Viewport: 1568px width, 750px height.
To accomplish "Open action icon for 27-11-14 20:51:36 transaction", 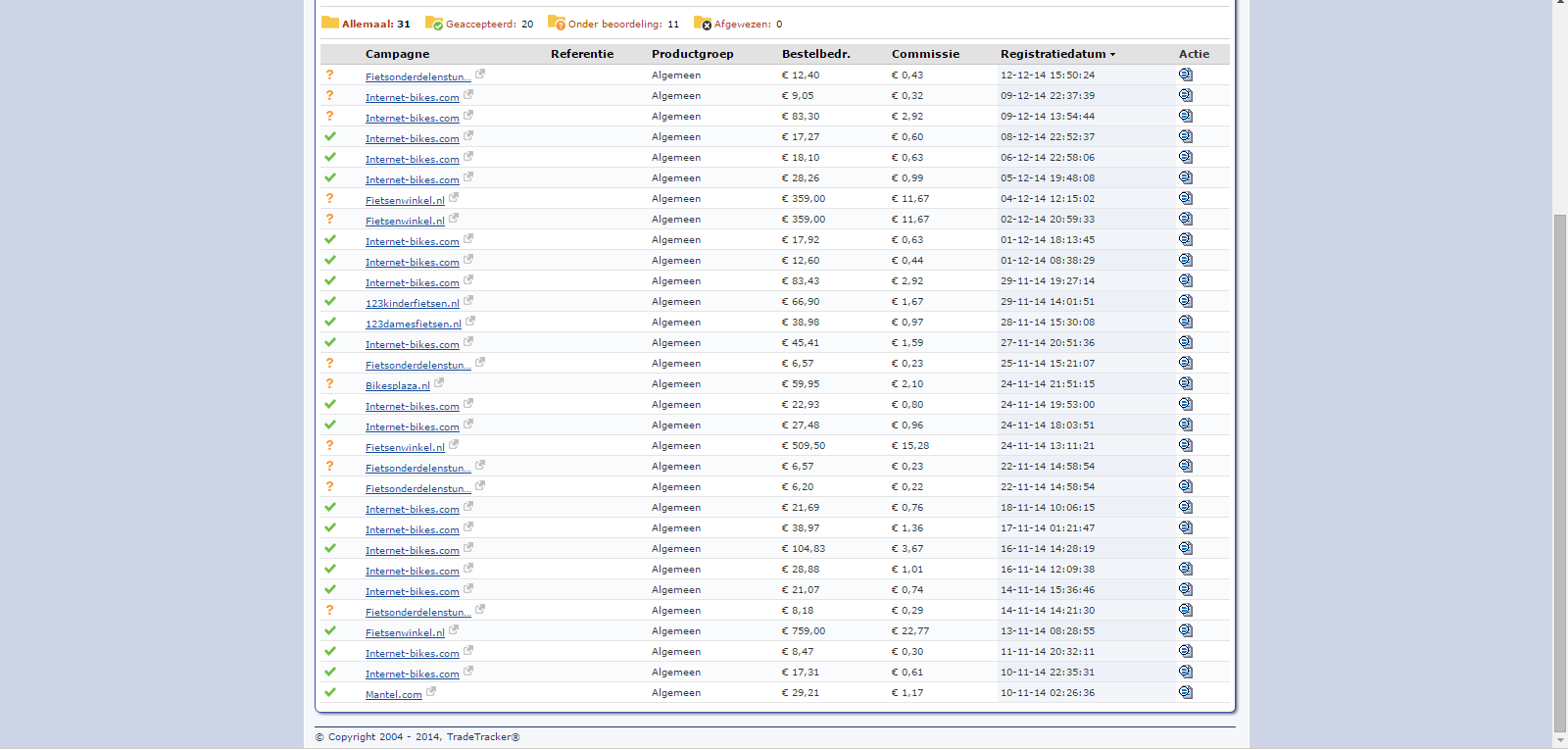I will coord(1186,342).
